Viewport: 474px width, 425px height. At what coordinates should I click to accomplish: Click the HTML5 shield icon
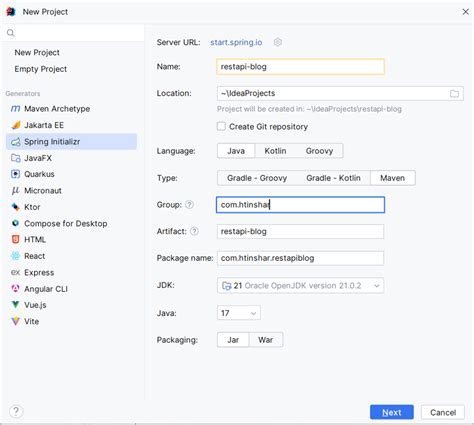(x=15, y=239)
